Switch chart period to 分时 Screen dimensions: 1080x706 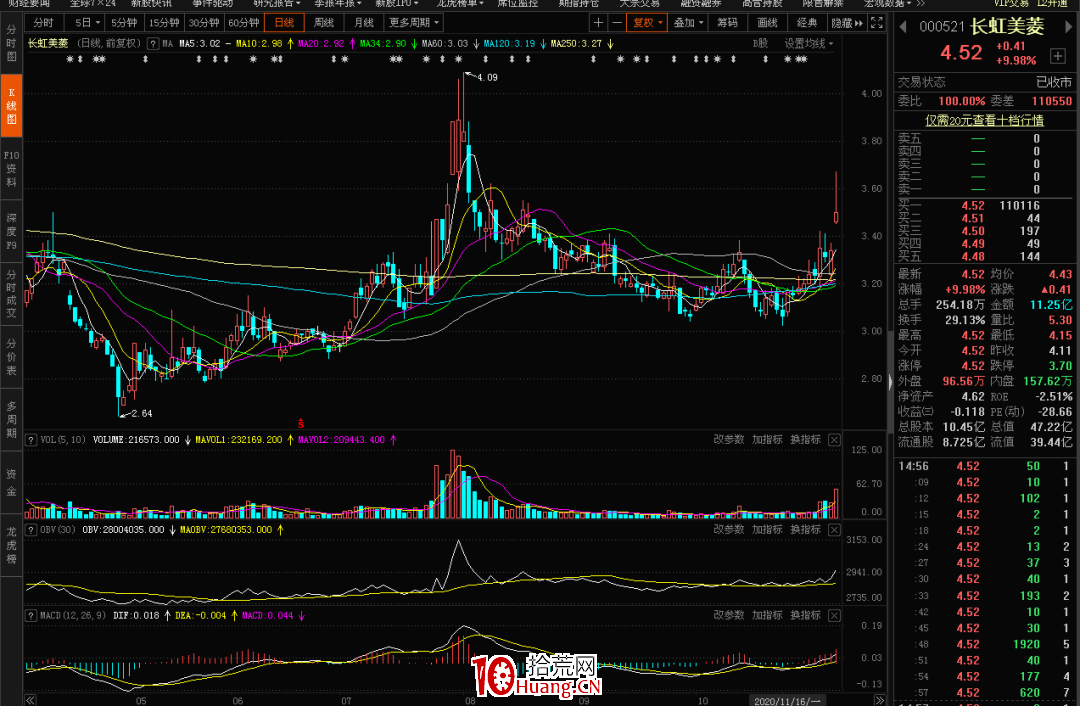pos(43,23)
